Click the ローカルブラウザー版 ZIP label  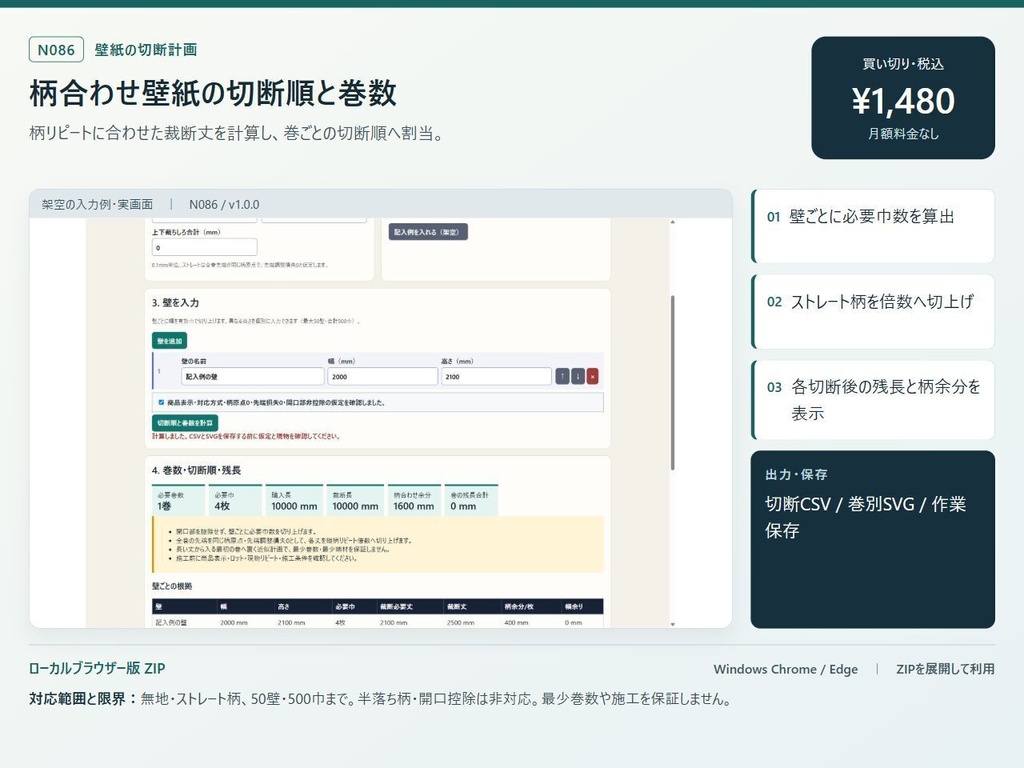tap(97, 669)
